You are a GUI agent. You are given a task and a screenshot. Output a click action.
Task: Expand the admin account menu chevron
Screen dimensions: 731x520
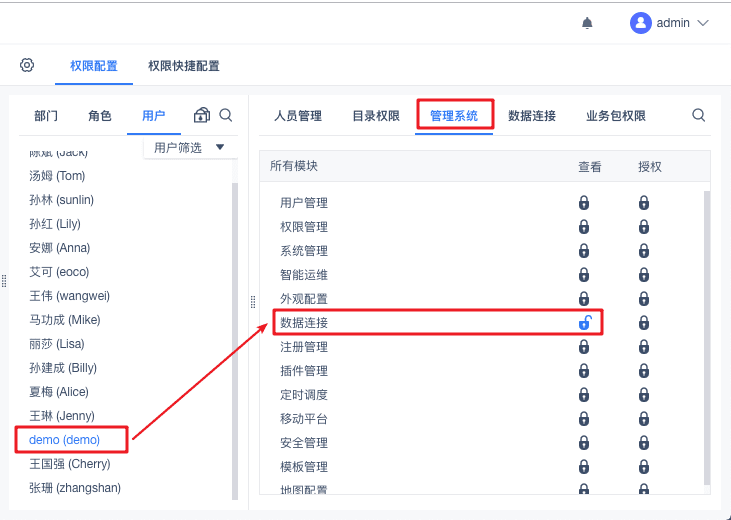(703, 23)
